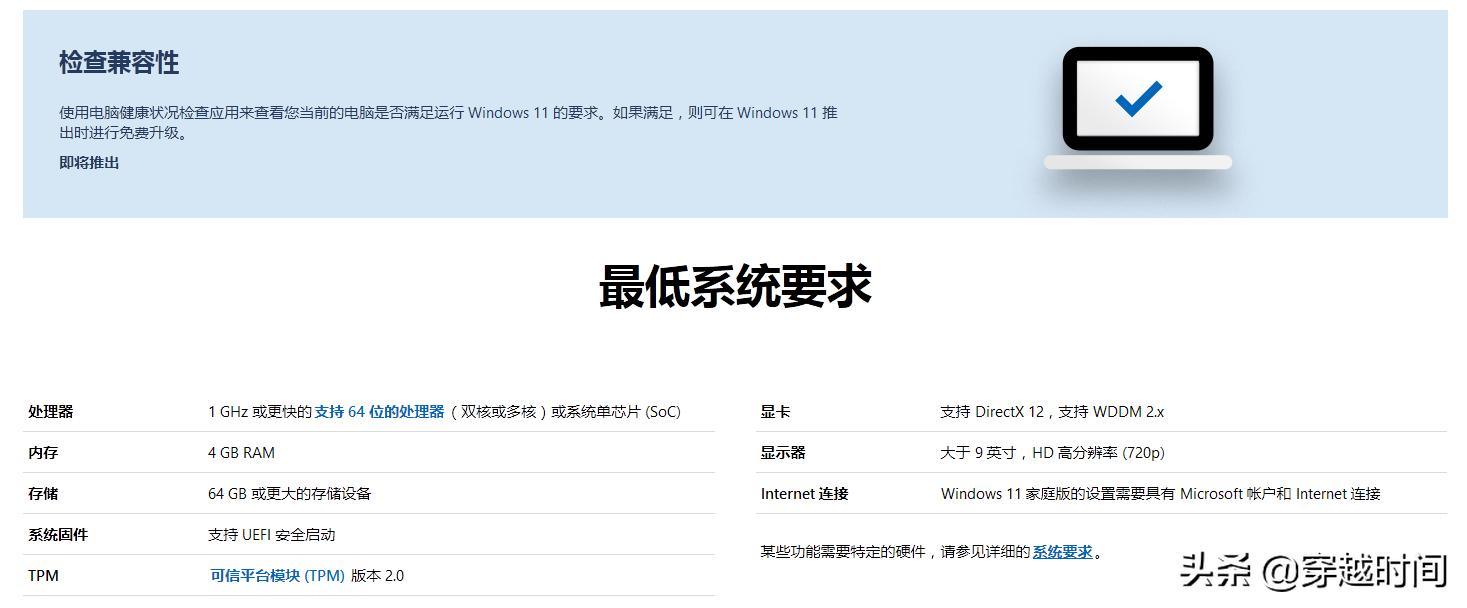The width and height of the screenshot is (1467, 608).
Task: Click the blue checkmark on the laptop graphic
Action: pyautogui.click(x=1137, y=100)
